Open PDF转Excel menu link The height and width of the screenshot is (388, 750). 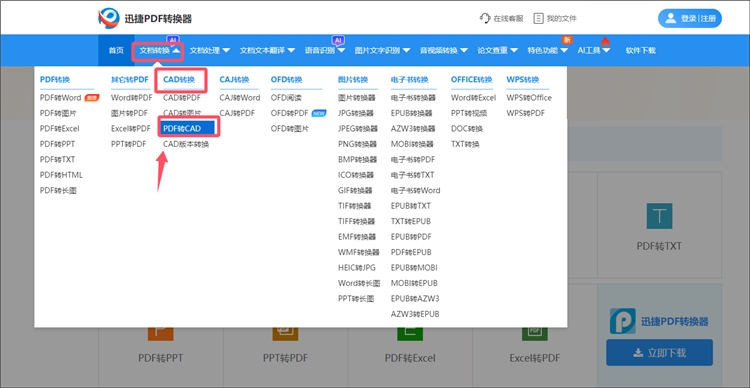(60, 129)
